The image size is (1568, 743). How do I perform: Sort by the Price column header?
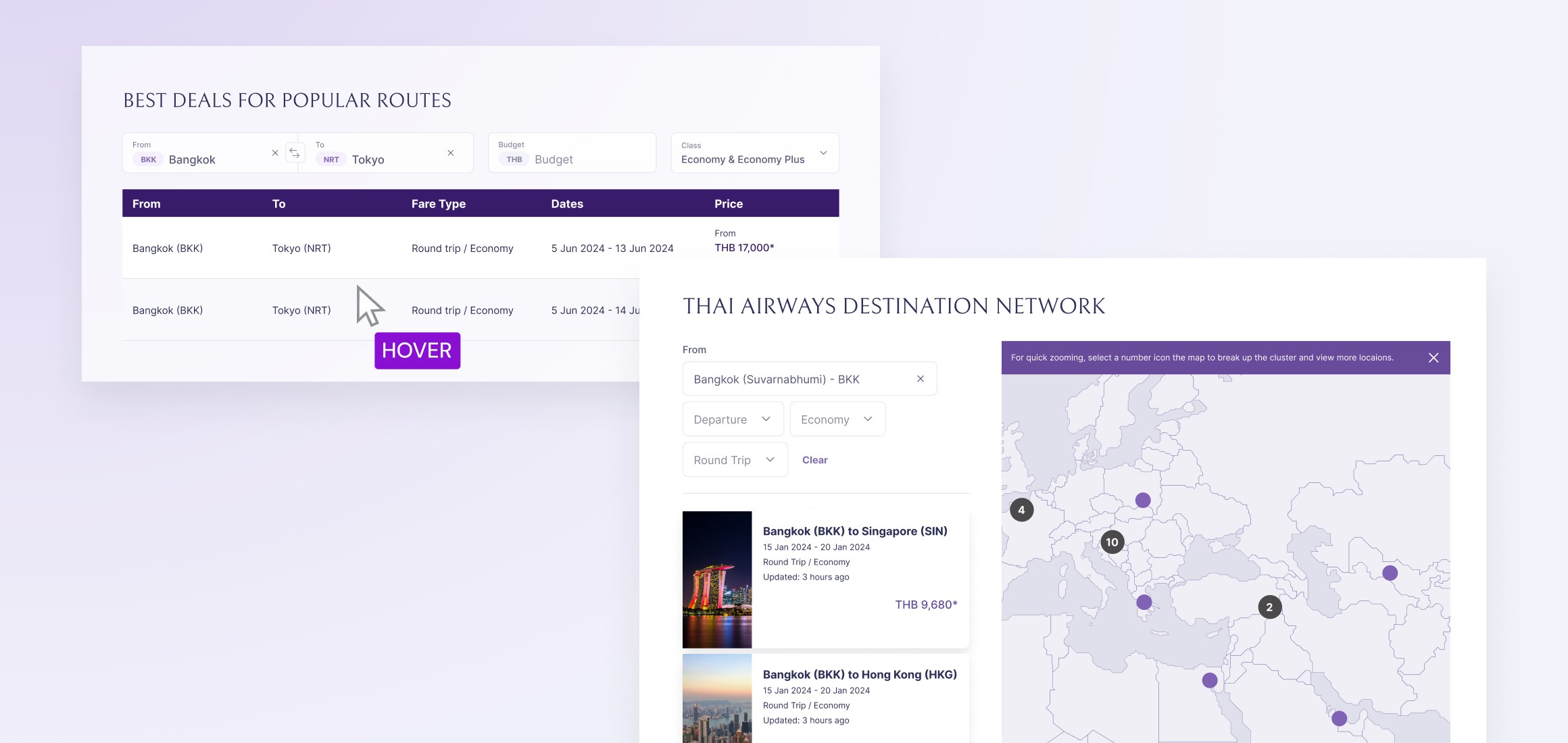(729, 204)
